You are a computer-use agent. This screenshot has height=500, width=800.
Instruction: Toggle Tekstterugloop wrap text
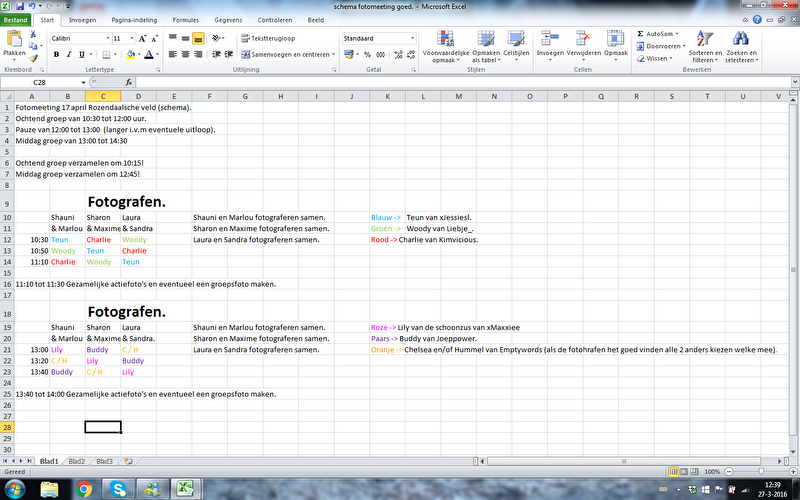tap(268, 38)
